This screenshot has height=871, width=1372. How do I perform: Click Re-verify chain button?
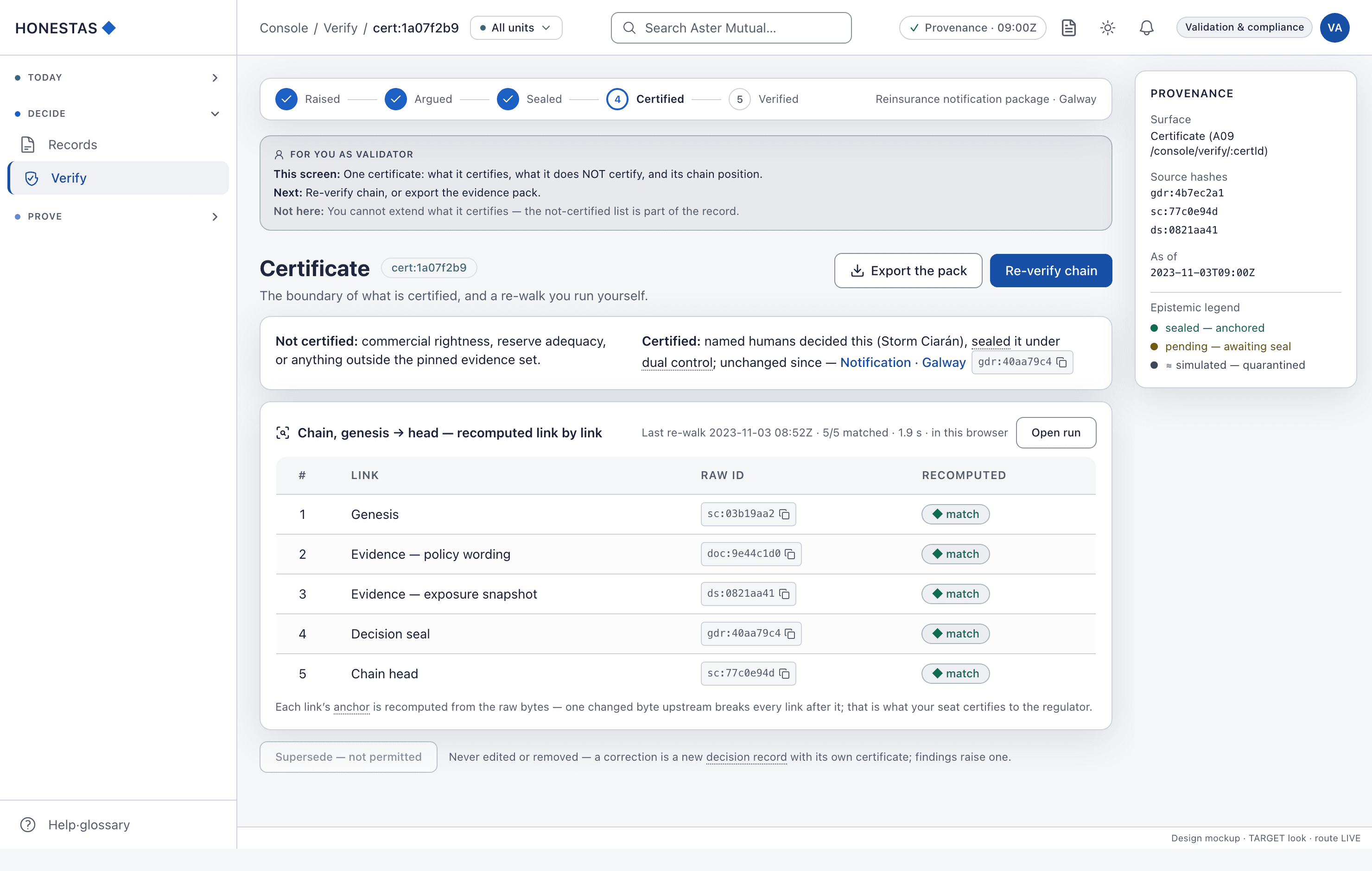coord(1051,271)
